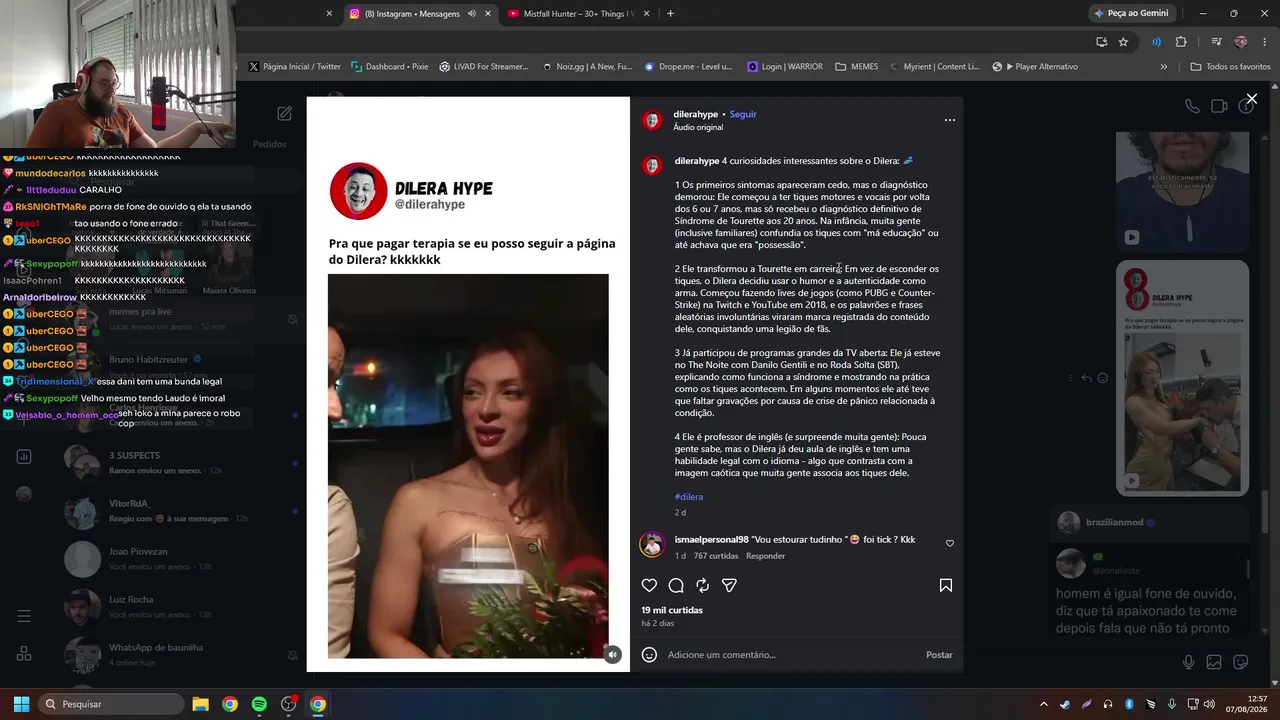Switch to the Mistfall Hunter YouTube tab
Image resolution: width=1280 pixels, height=720 pixels.
(579, 14)
